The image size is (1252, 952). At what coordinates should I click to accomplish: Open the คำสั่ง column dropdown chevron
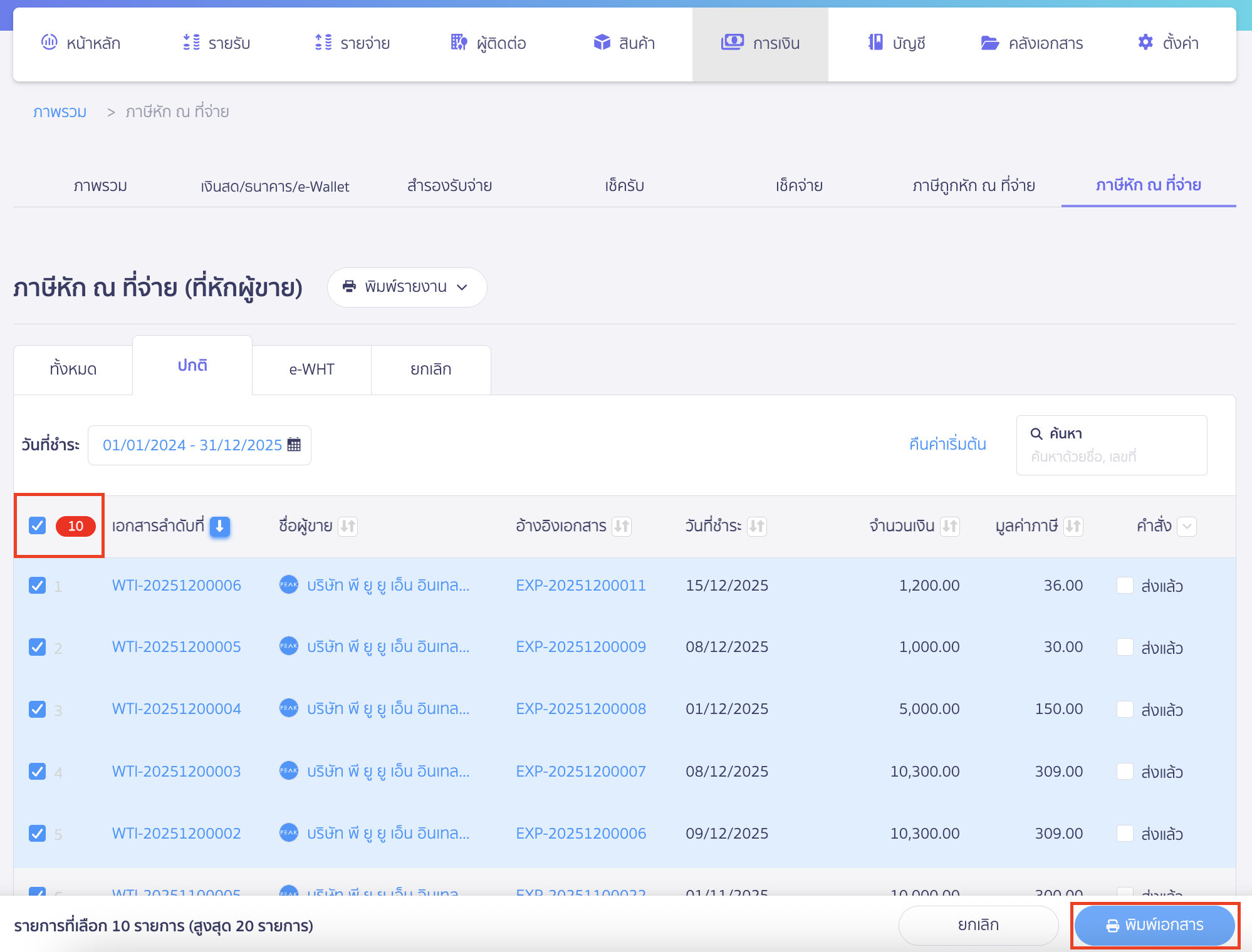tap(1186, 526)
